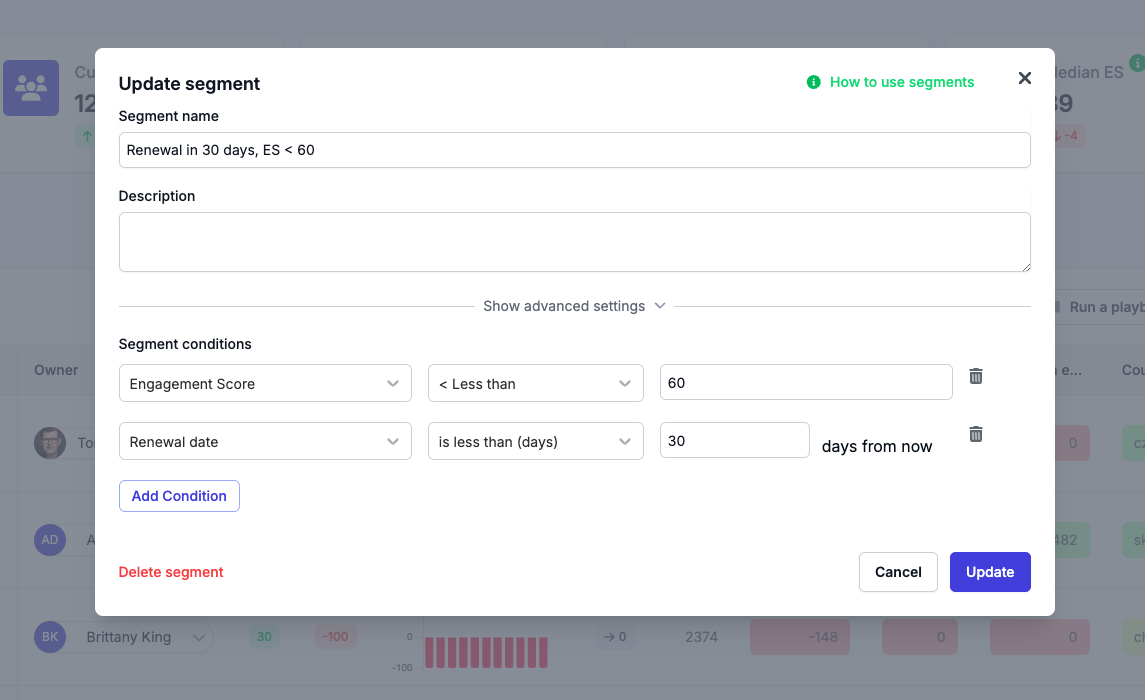
Task: Delete the Renewal date condition via trash icon
Action: pos(975,433)
